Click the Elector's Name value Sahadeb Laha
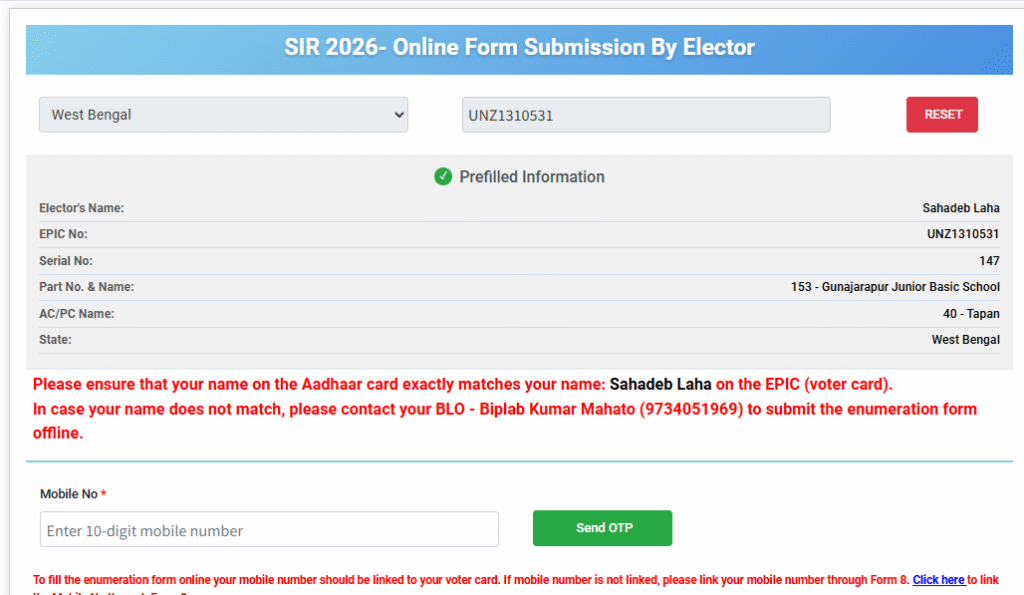1024x595 pixels. tap(960, 208)
